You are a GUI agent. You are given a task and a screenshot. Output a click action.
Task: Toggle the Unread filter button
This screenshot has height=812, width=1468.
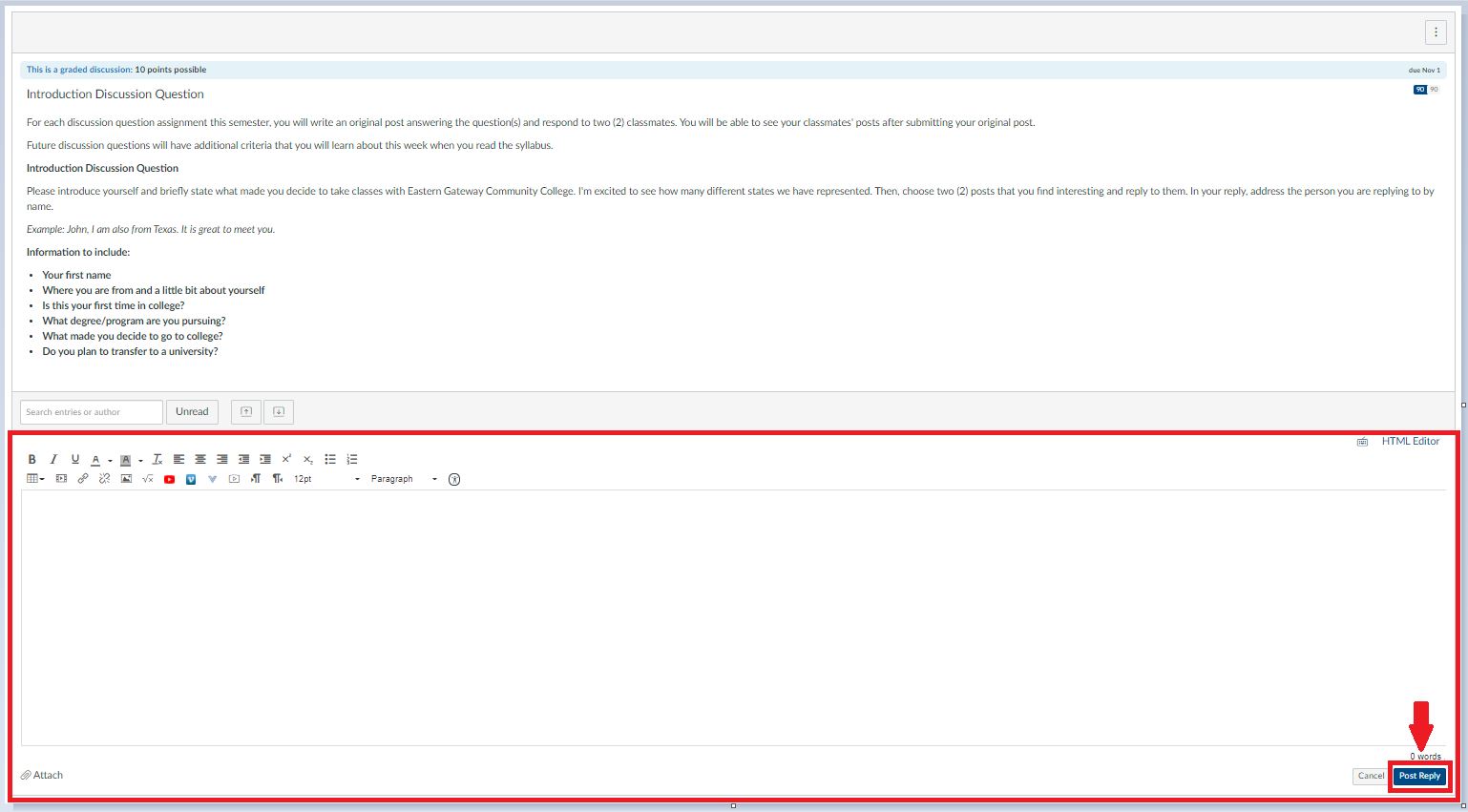[192, 412]
